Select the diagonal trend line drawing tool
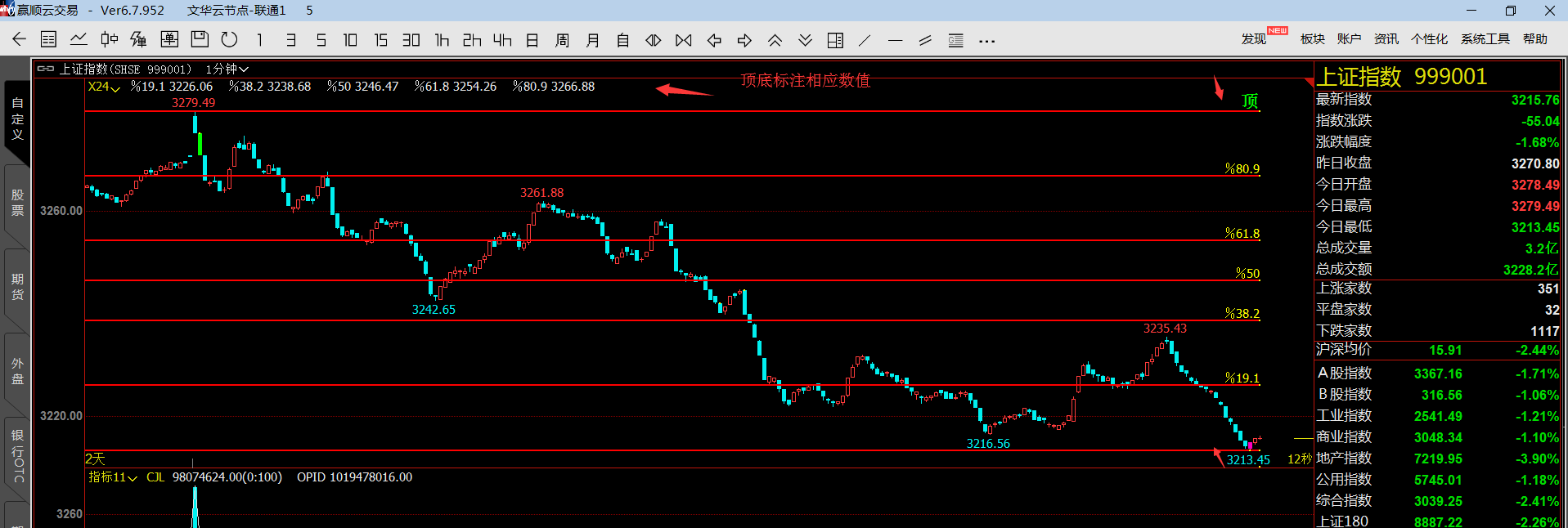 click(x=865, y=40)
